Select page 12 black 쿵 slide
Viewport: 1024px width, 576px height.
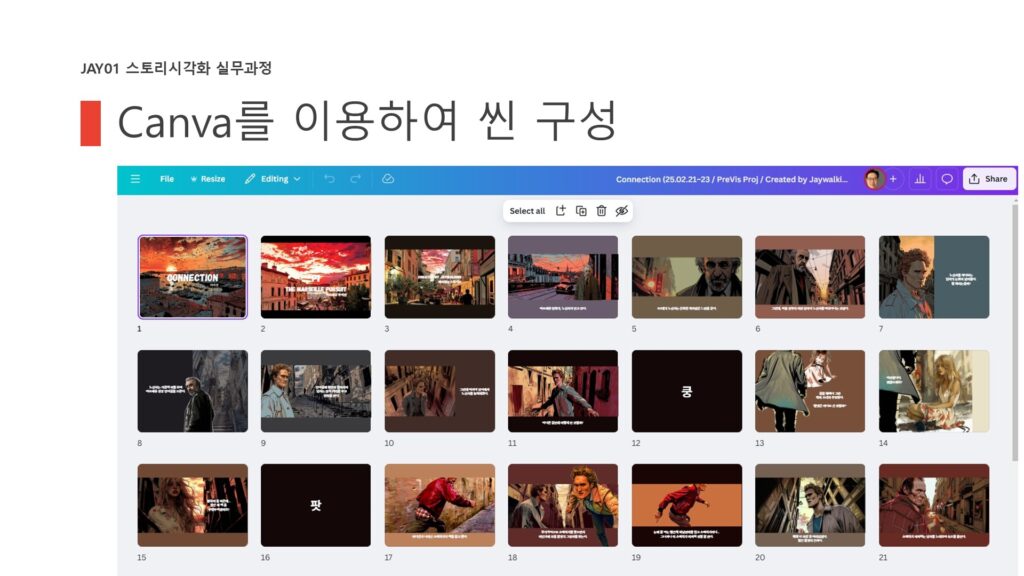(687, 391)
